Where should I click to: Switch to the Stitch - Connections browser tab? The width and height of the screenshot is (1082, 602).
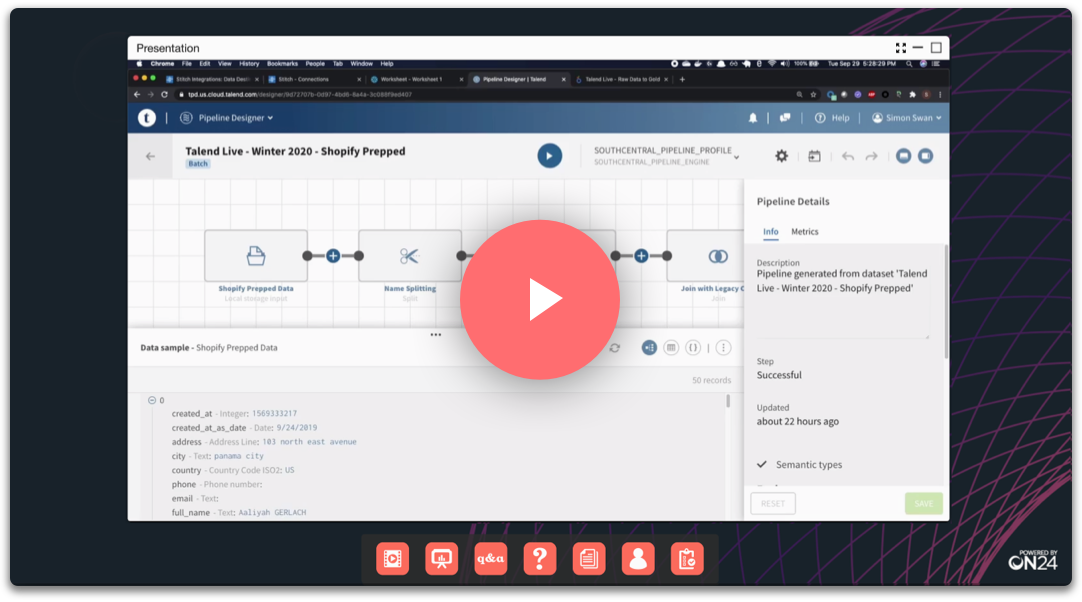click(x=314, y=79)
